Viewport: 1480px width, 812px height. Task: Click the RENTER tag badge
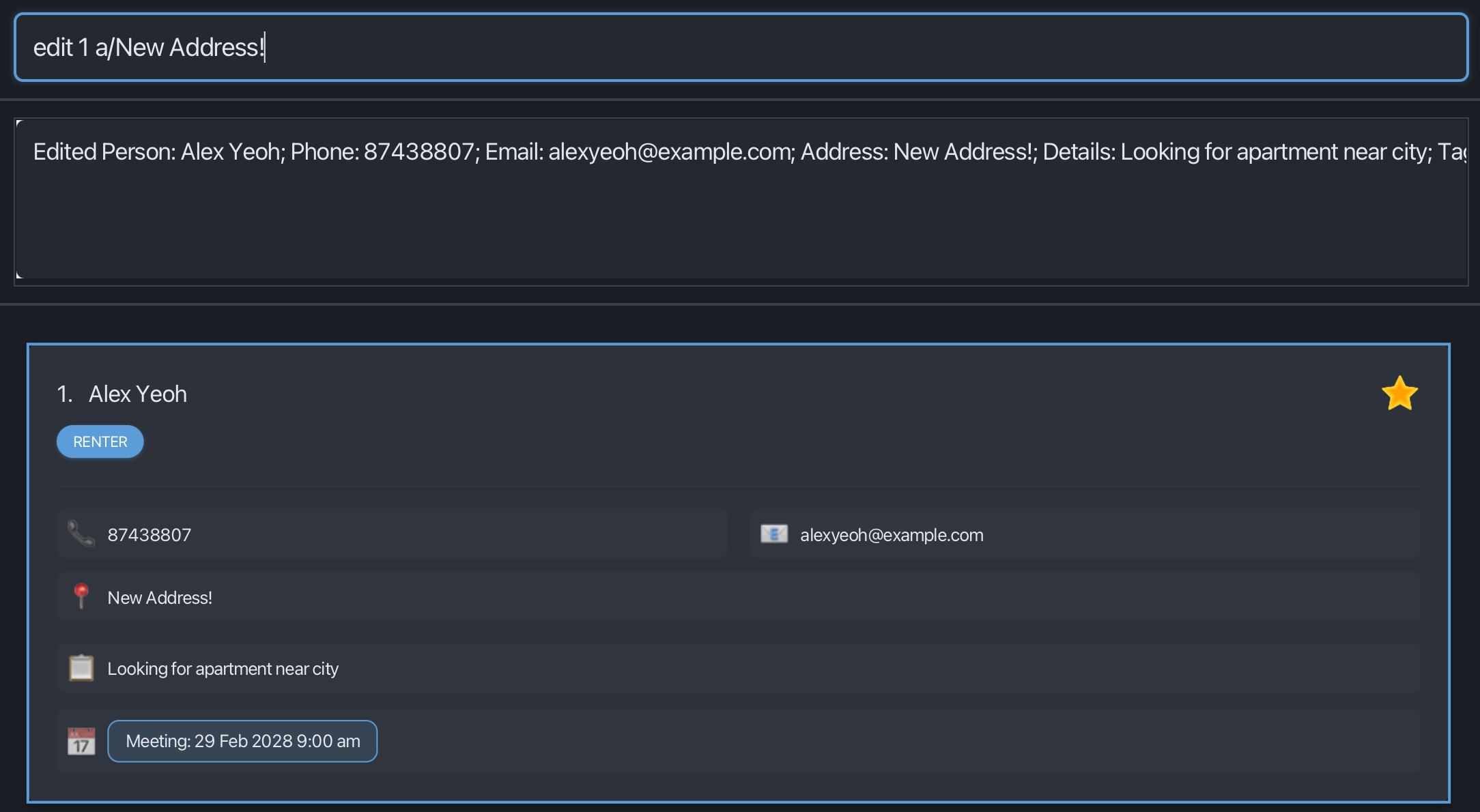100,441
